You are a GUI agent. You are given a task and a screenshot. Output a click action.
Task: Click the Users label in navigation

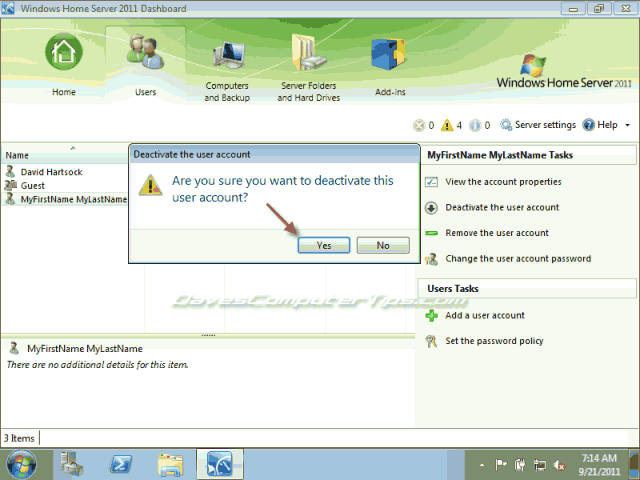146,92
